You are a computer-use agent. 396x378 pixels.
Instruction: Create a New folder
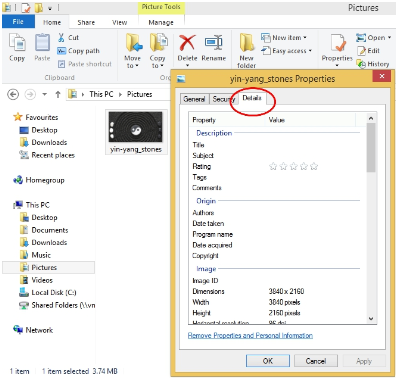pos(246,50)
